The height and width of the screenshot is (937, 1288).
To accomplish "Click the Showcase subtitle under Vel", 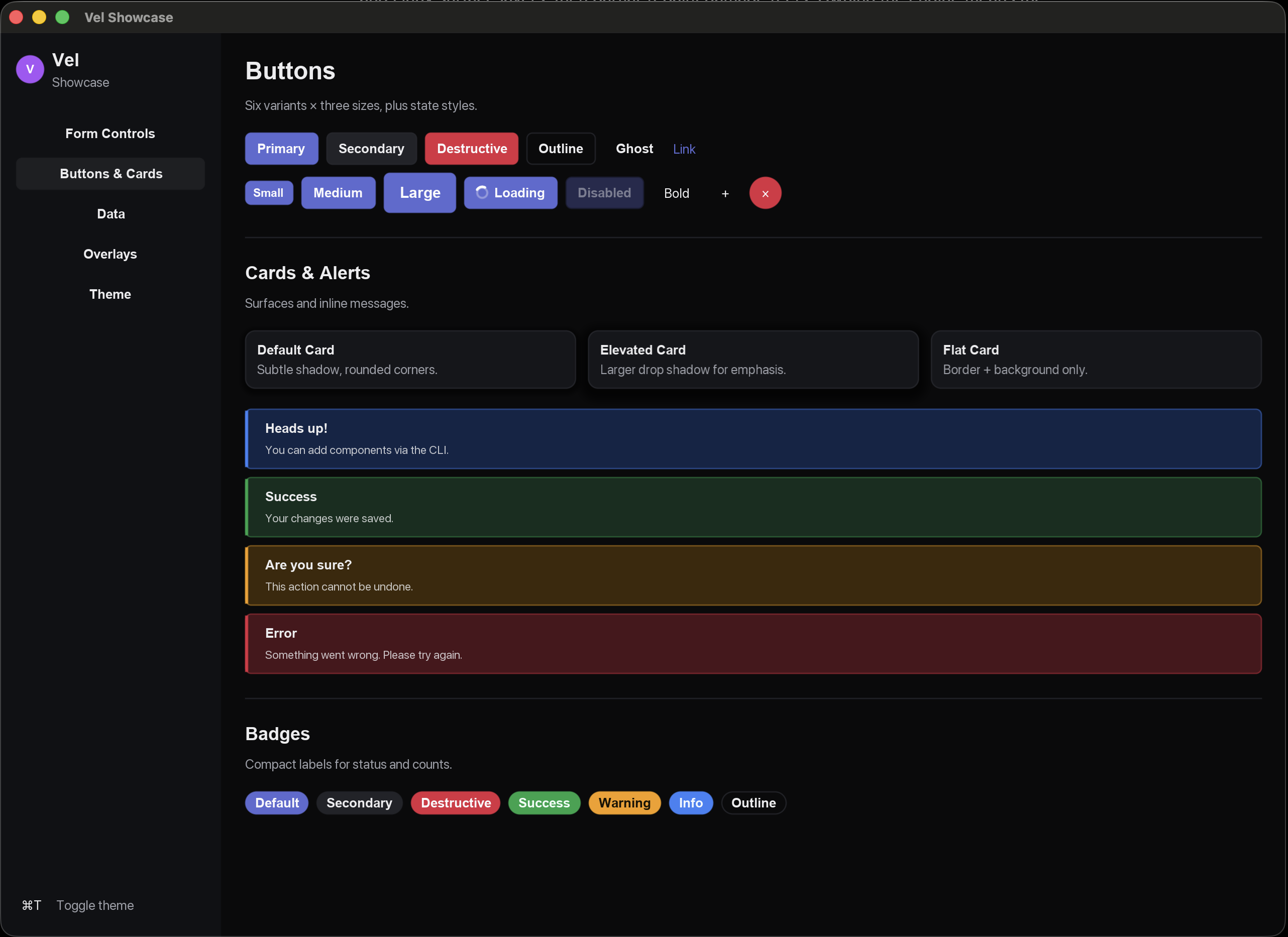I will click(81, 82).
